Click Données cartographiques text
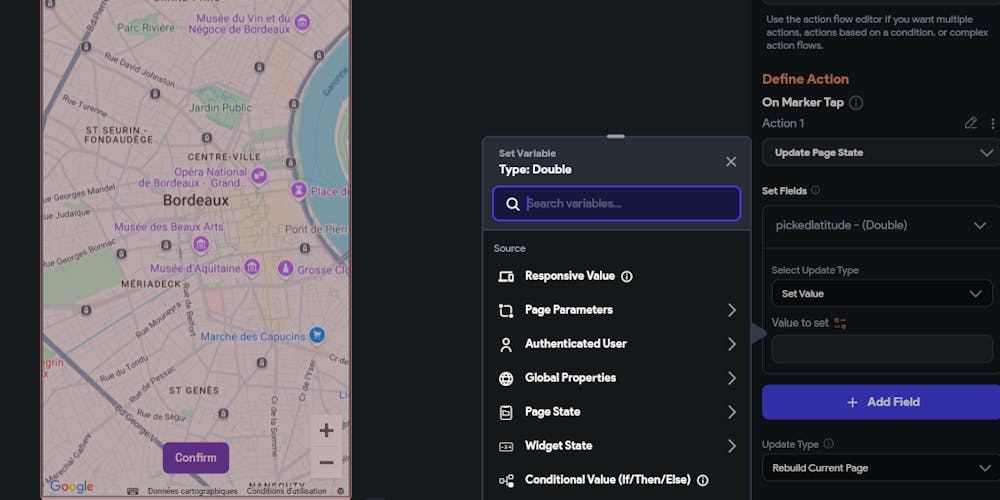The height and width of the screenshot is (500, 1000). coord(193,492)
